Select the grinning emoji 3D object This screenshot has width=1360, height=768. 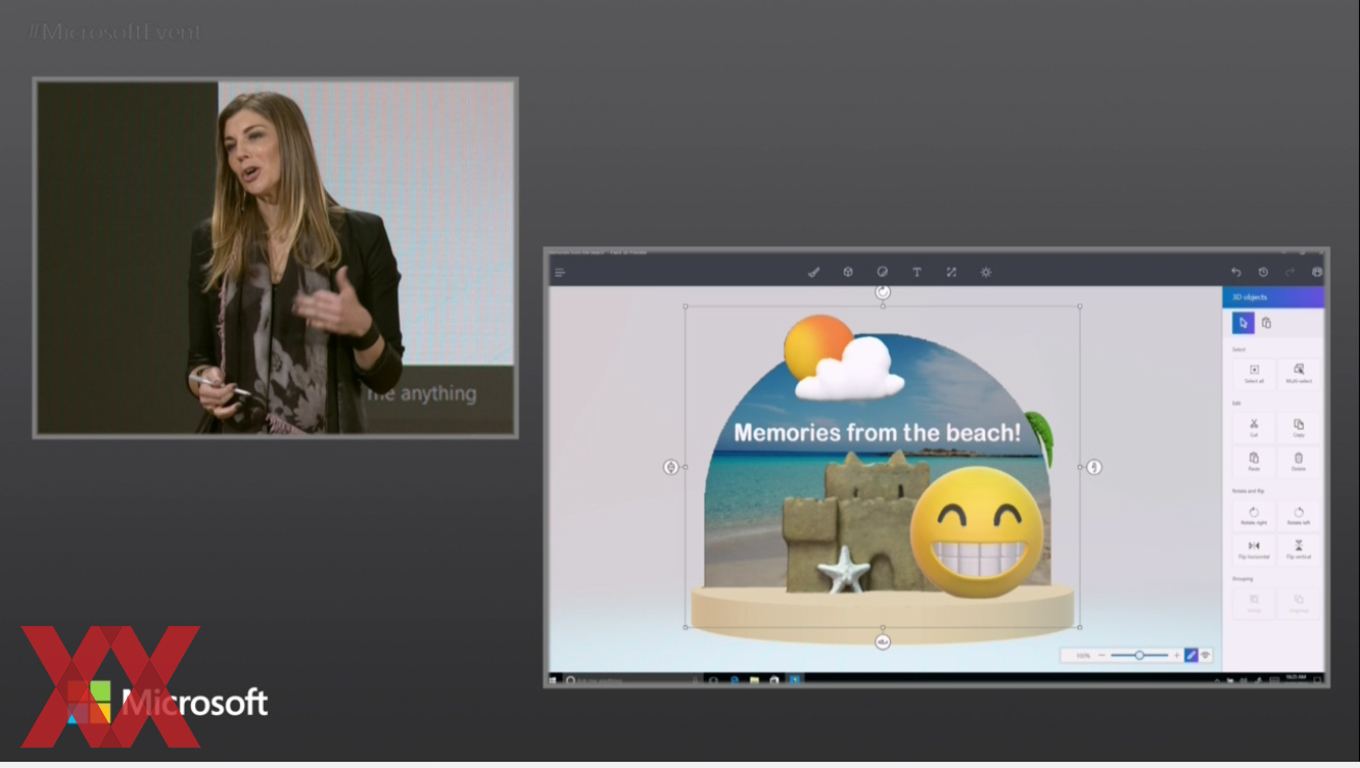[x=977, y=532]
